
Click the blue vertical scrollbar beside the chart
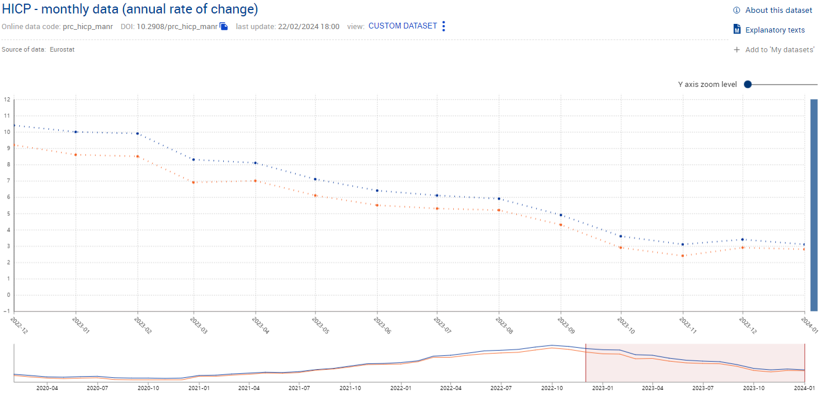click(x=814, y=205)
